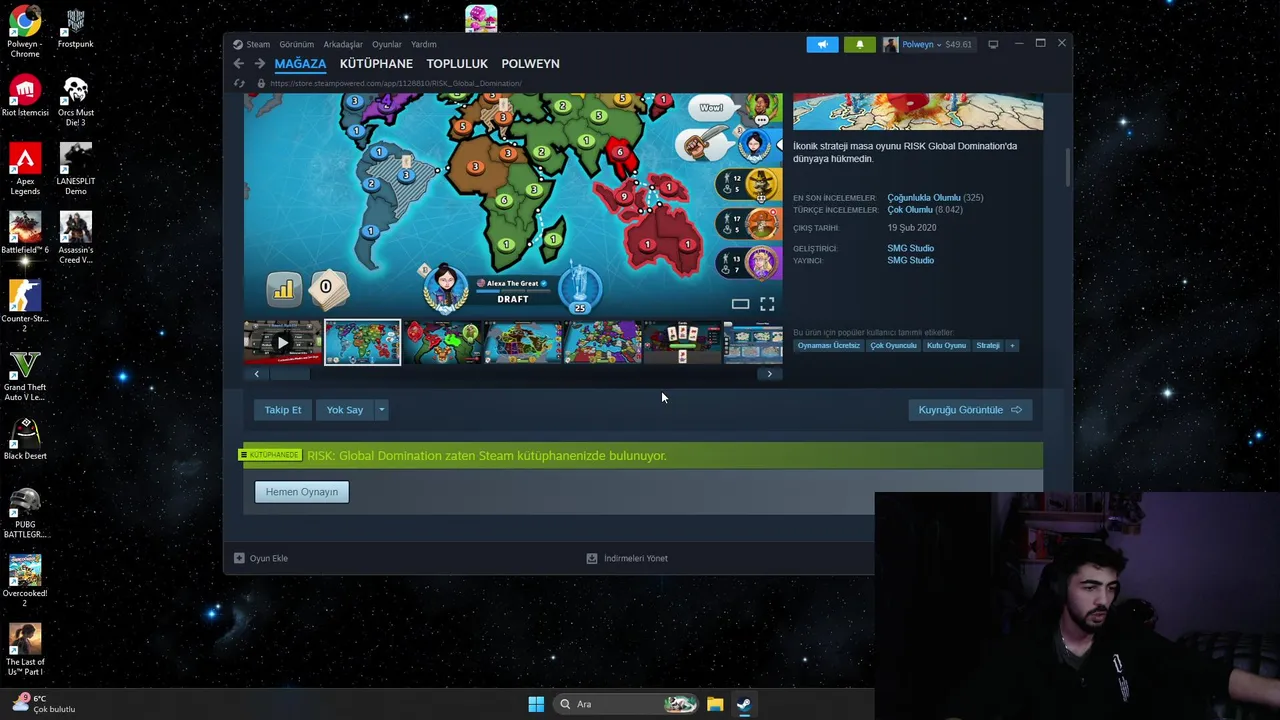Open the SMG Studio publisher link
The width and height of the screenshot is (1280, 720).
click(910, 260)
